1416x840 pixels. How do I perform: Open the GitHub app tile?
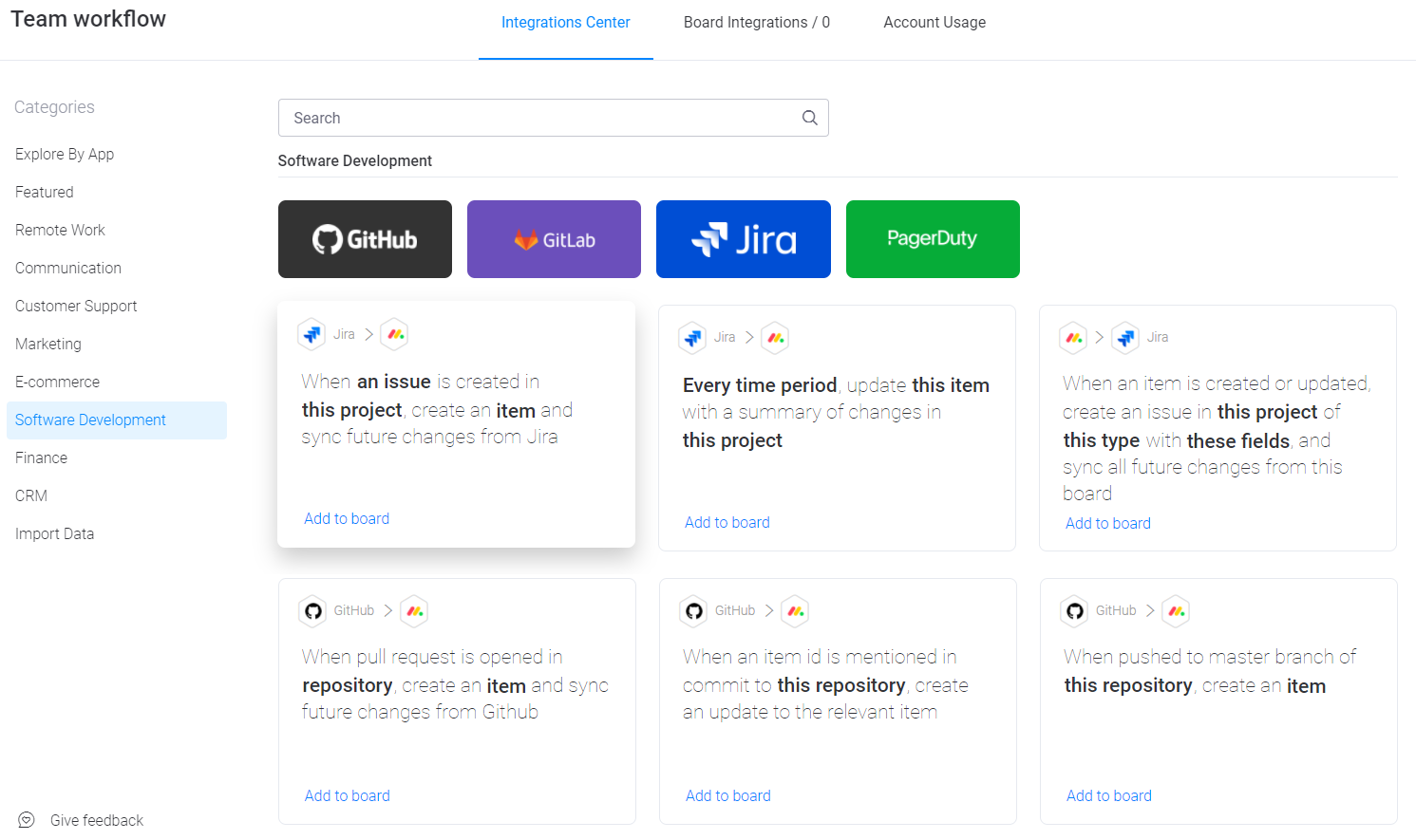click(365, 239)
